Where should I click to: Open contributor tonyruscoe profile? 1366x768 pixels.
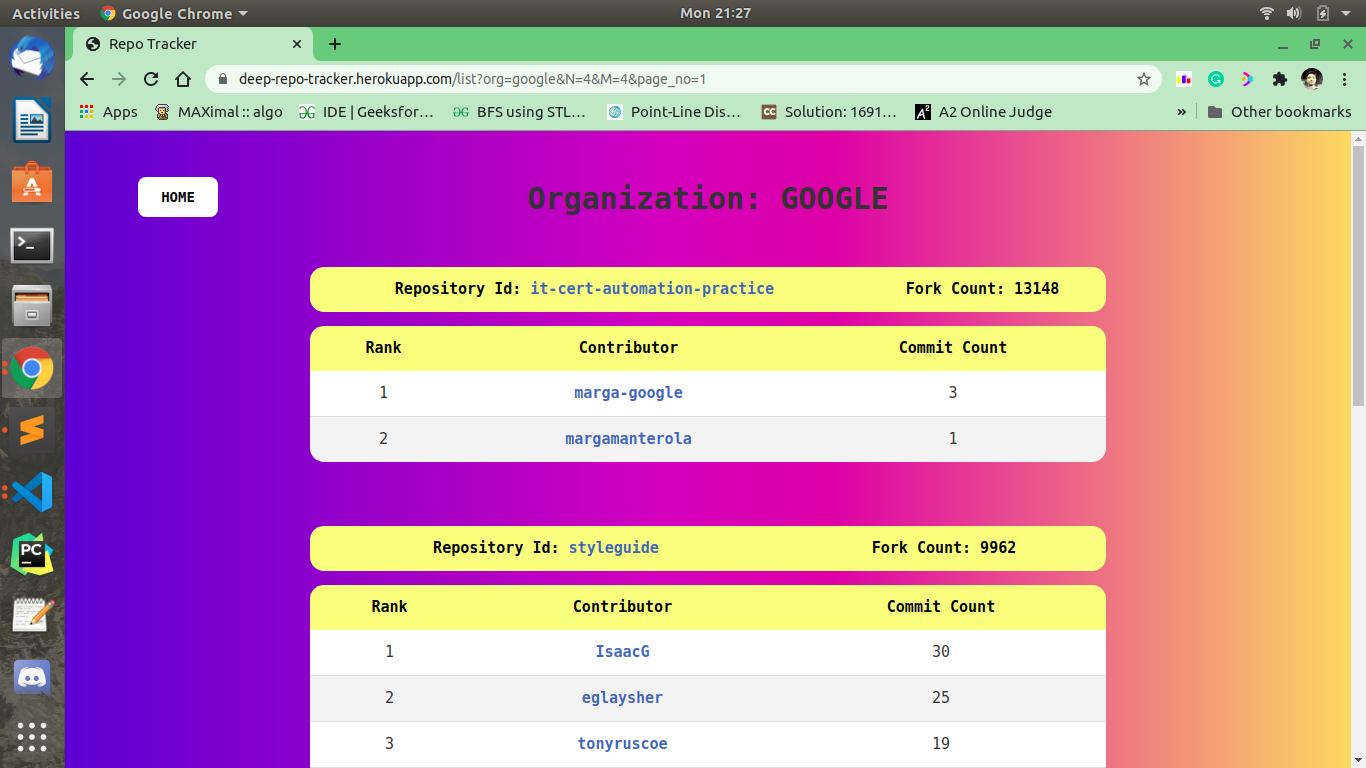coord(622,743)
